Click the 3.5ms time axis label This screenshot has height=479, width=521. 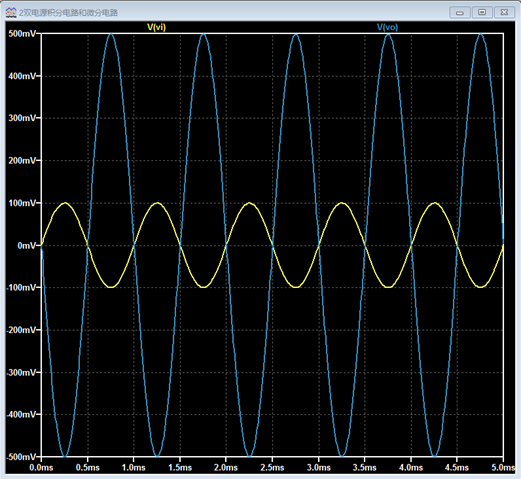(x=364, y=468)
